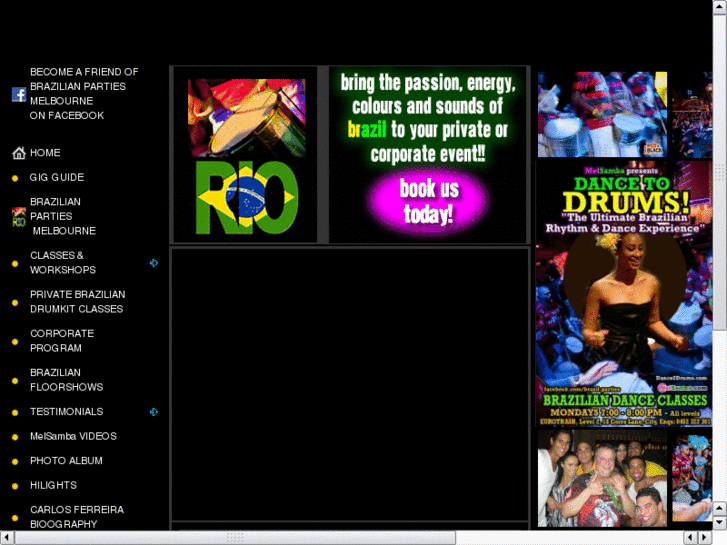
Task: Open Classes & Workshops menu item
Action: (63, 263)
